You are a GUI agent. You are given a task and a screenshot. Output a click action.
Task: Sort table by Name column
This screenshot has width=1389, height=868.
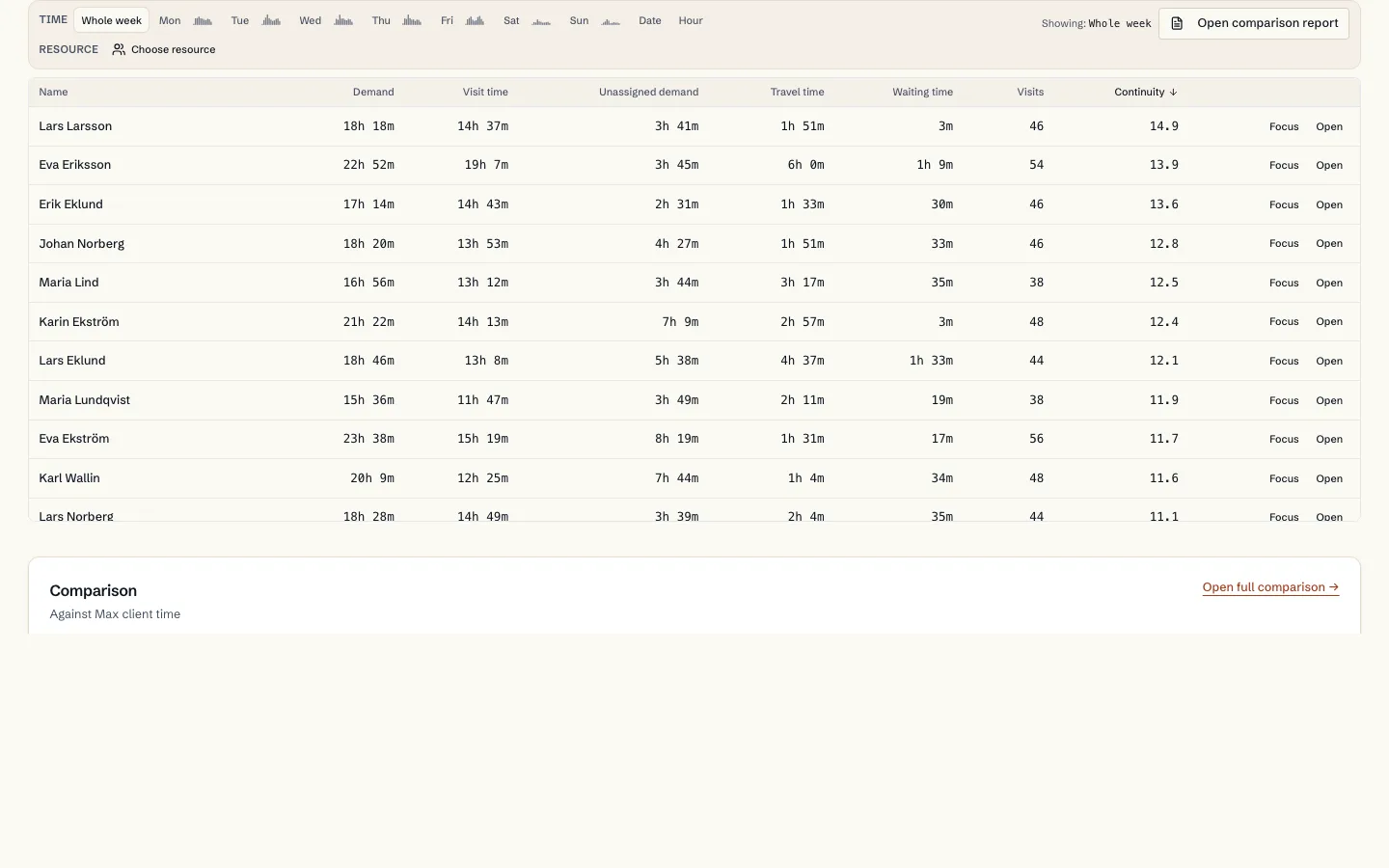pyautogui.click(x=53, y=93)
